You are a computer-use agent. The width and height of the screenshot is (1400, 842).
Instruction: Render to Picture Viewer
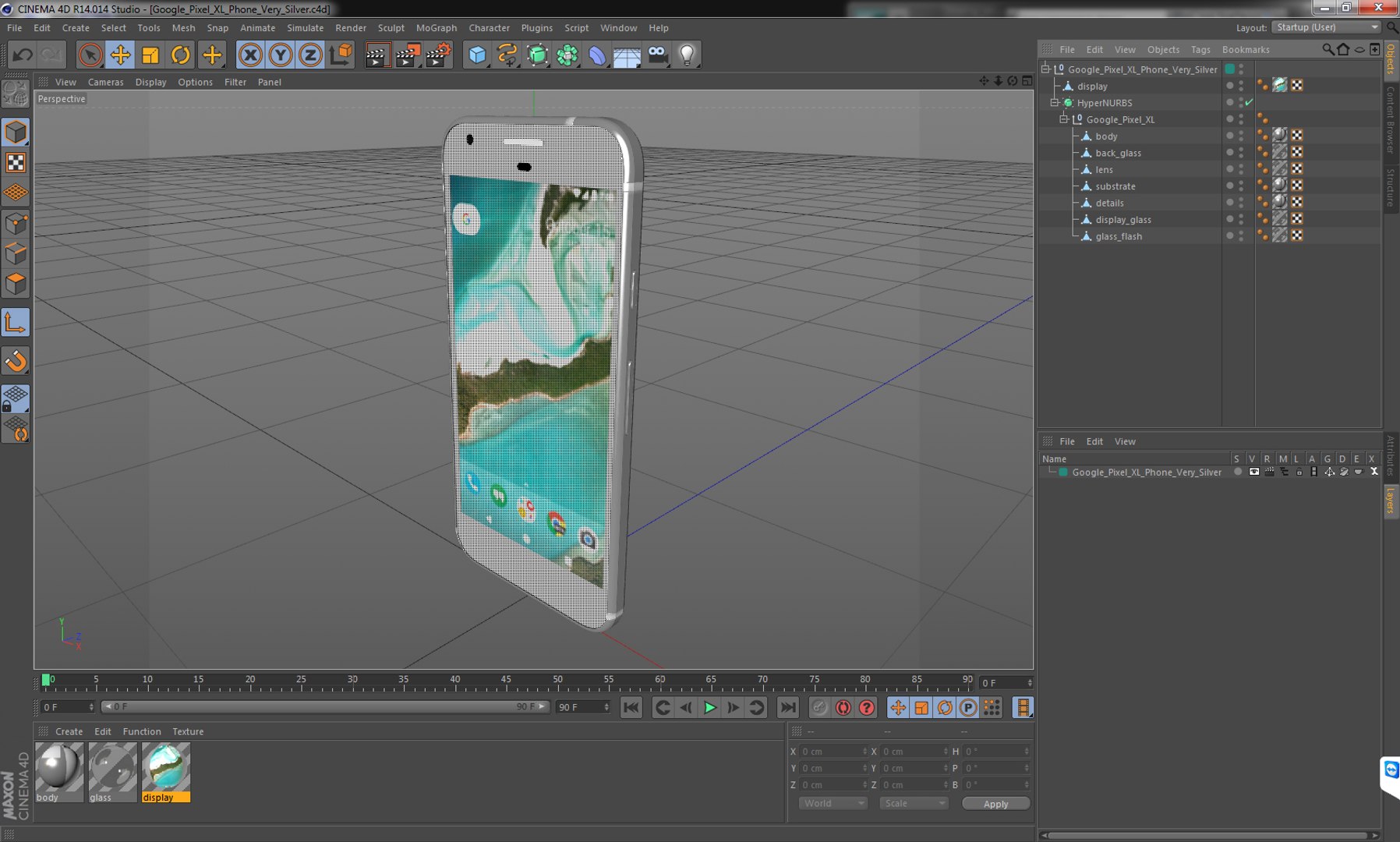point(408,55)
